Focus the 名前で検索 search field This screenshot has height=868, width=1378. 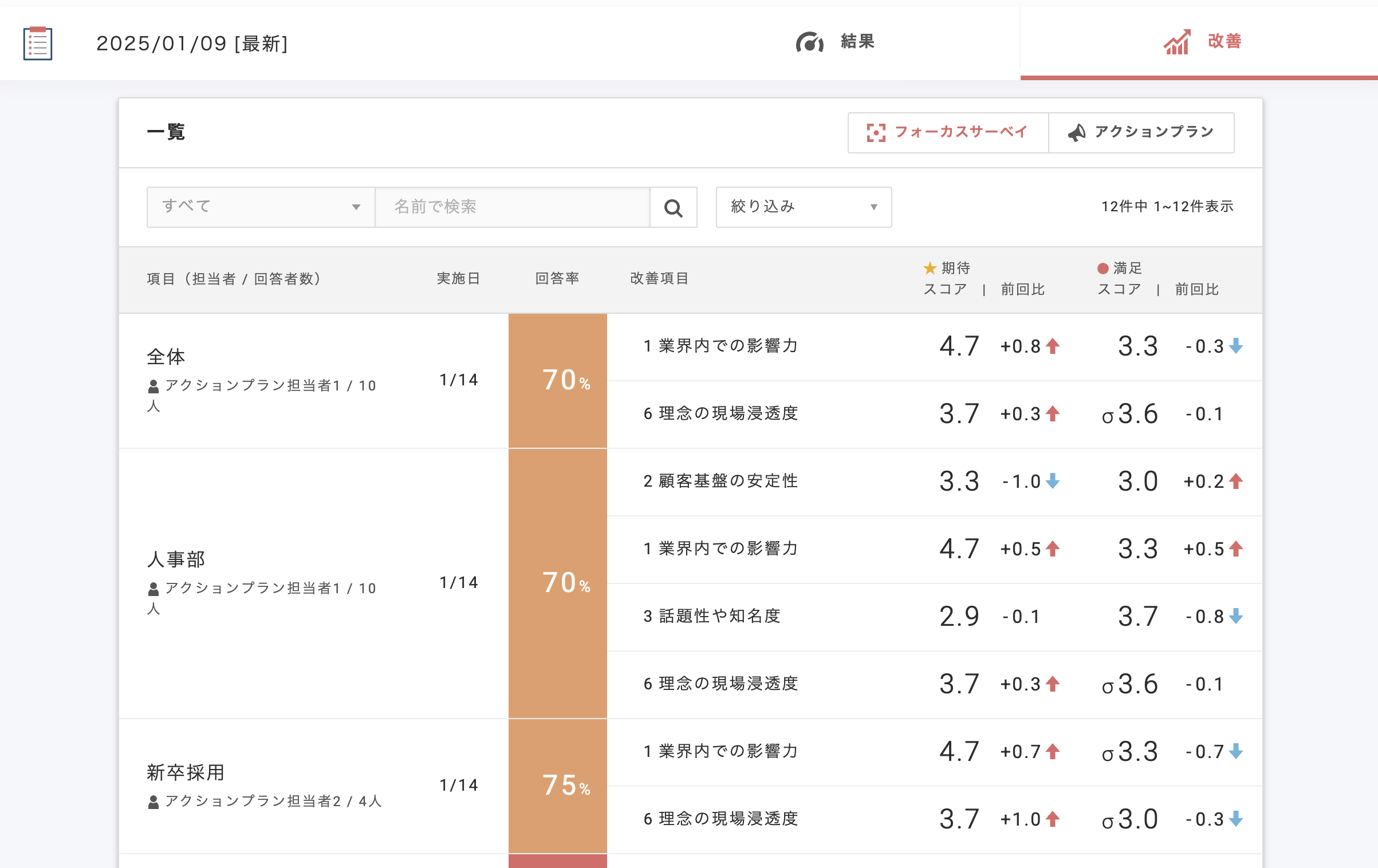coord(512,207)
